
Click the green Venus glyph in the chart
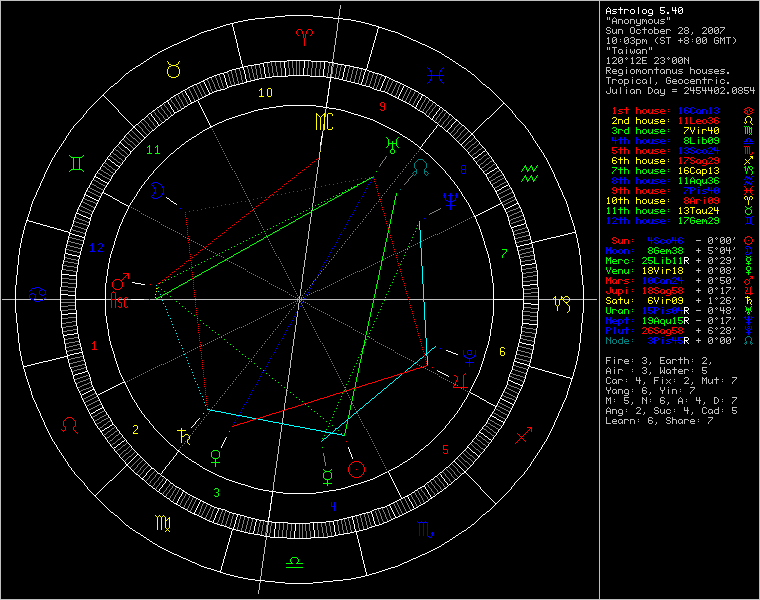(216, 458)
